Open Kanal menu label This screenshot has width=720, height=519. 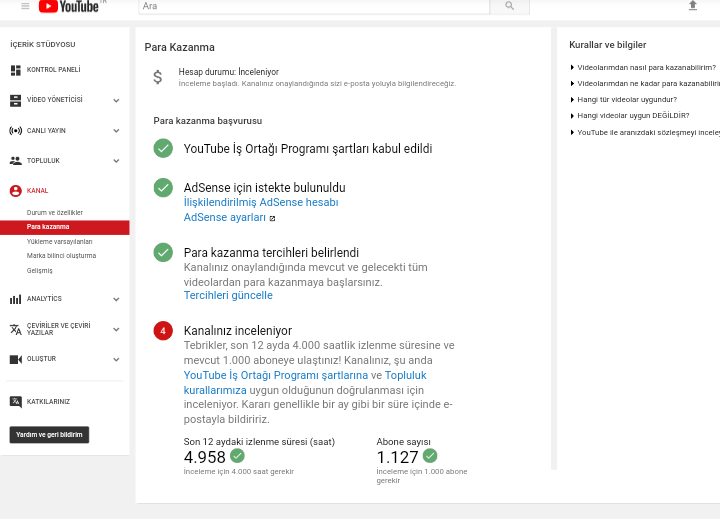pyautogui.click(x=37, y=191)
